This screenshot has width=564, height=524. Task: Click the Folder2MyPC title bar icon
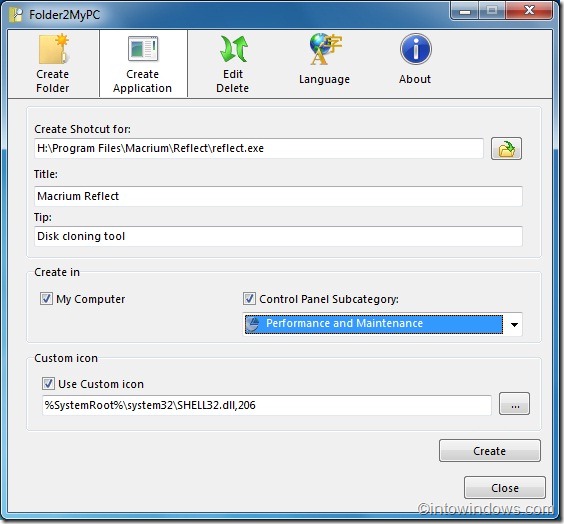15,15
